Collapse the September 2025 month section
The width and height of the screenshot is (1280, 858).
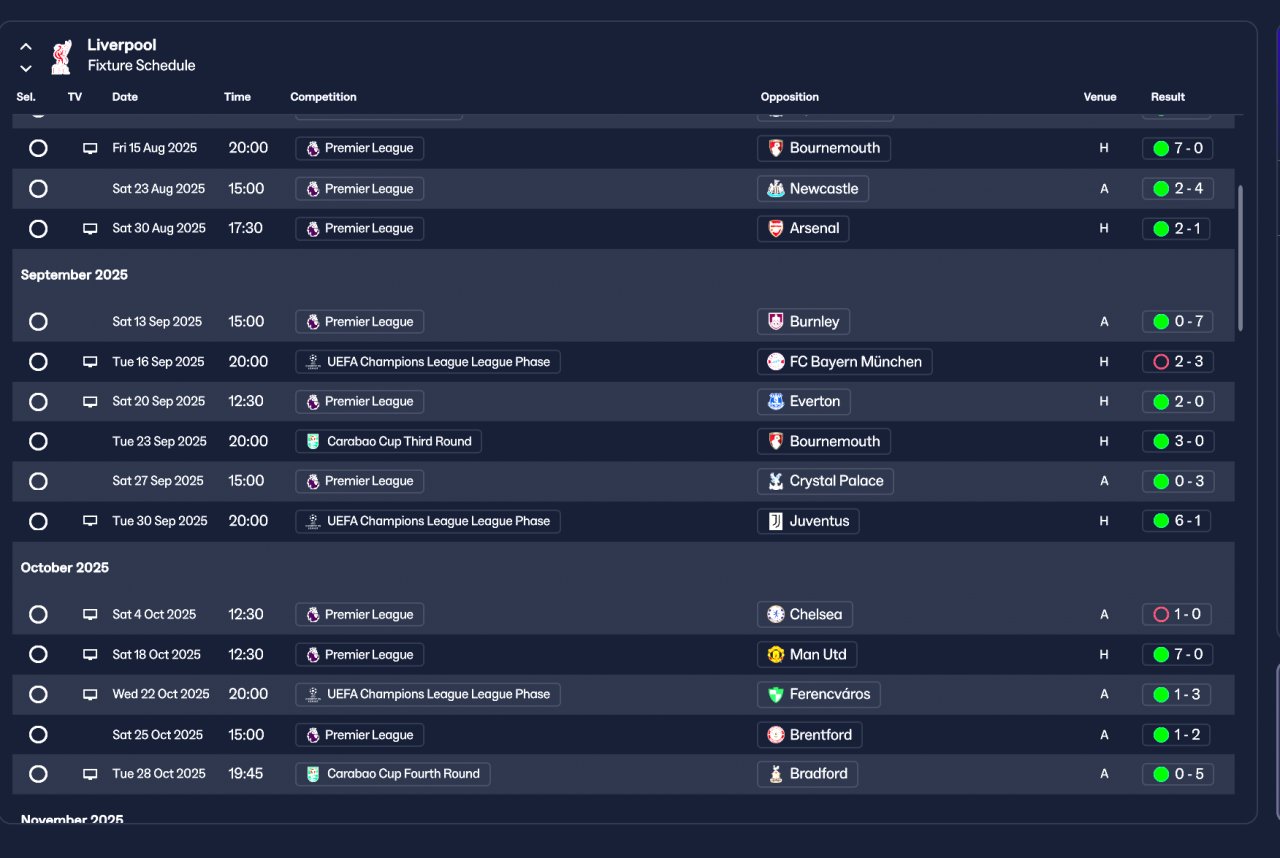point(74,275)
